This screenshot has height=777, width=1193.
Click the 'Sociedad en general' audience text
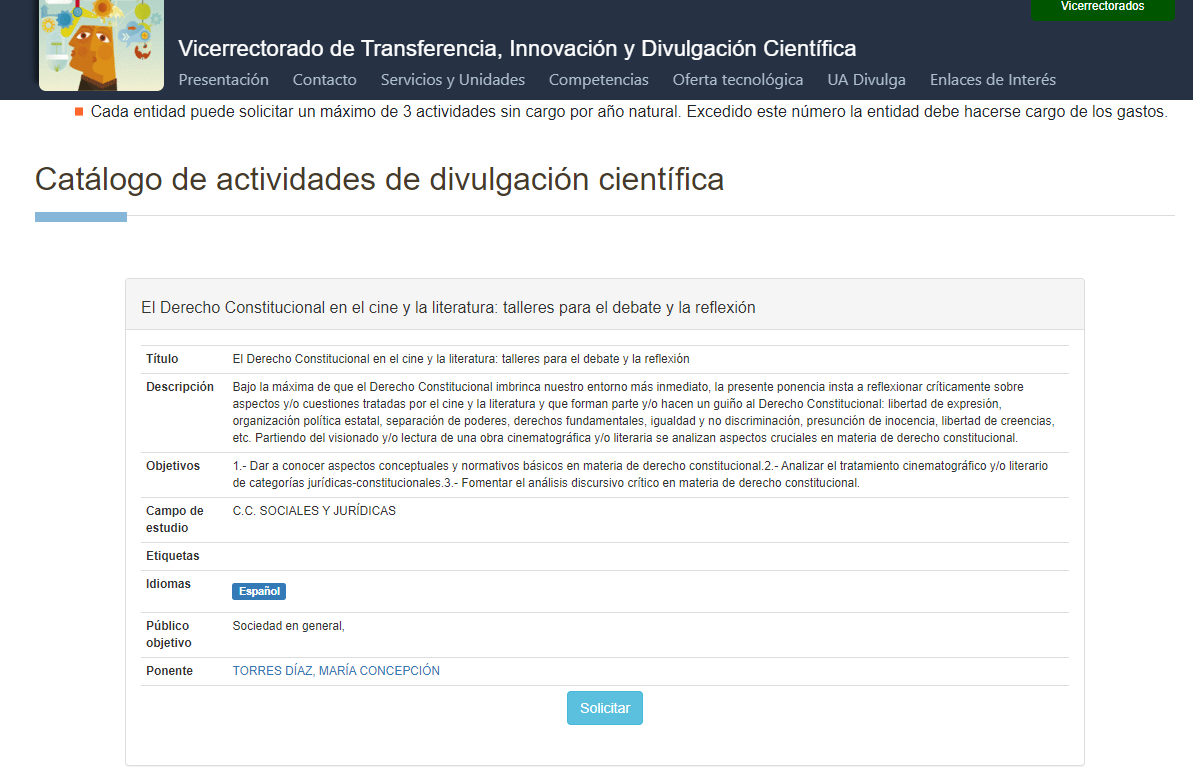(288, 626)
